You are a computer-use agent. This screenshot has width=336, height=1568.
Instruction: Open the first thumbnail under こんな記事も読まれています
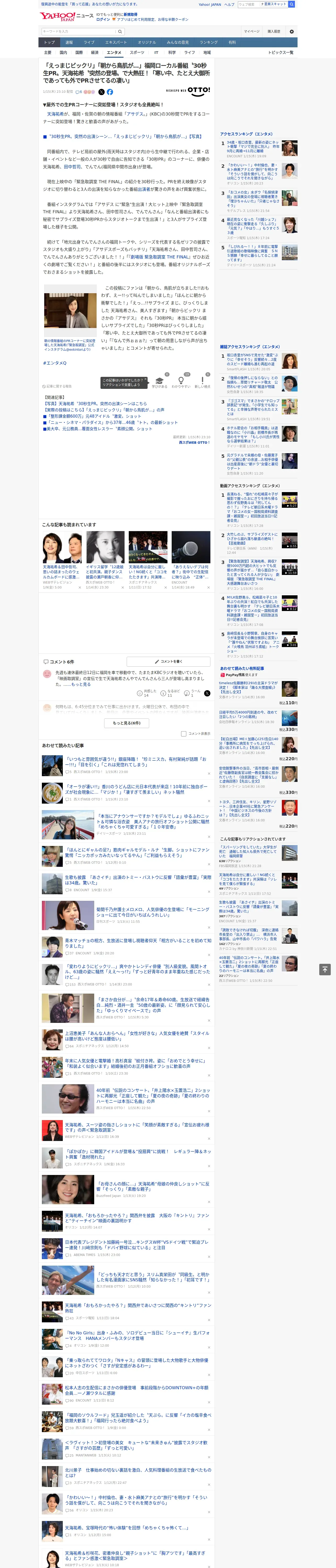coord(62,547)
